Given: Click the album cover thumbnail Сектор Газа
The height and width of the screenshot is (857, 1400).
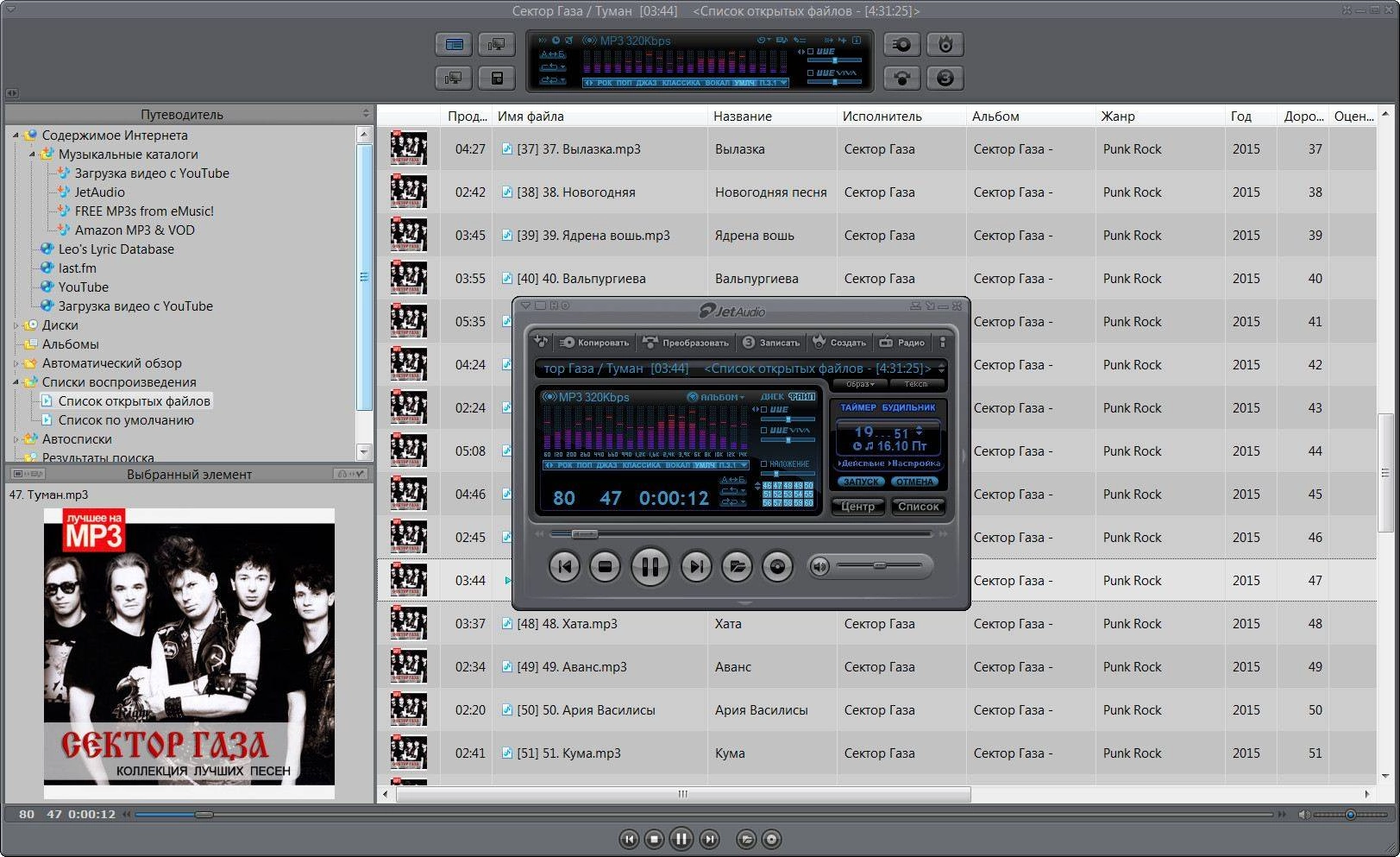Looking at the screenshot, I should coord(189,653).
